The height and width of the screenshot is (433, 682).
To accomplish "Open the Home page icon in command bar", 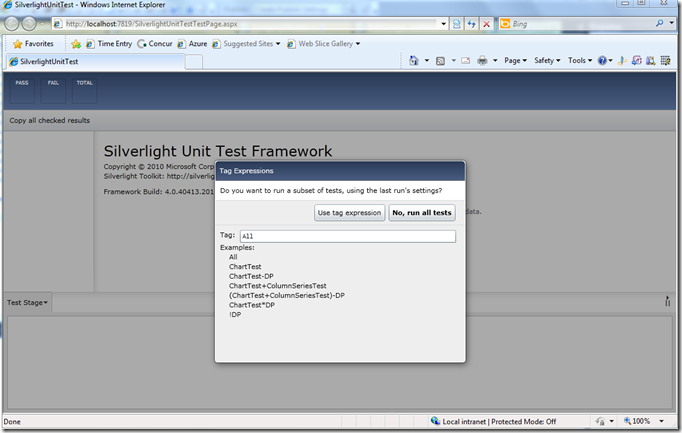I will (x=414, y=60).
